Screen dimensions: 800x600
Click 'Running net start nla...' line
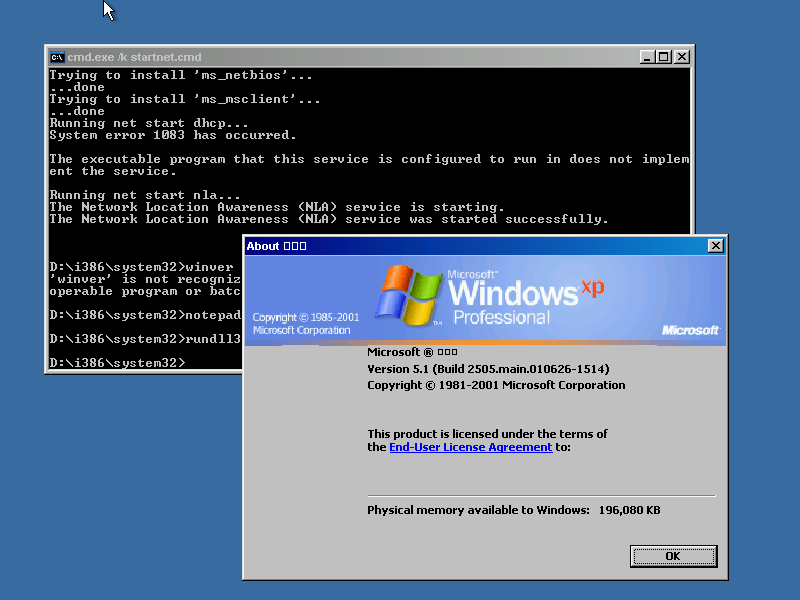144,195
